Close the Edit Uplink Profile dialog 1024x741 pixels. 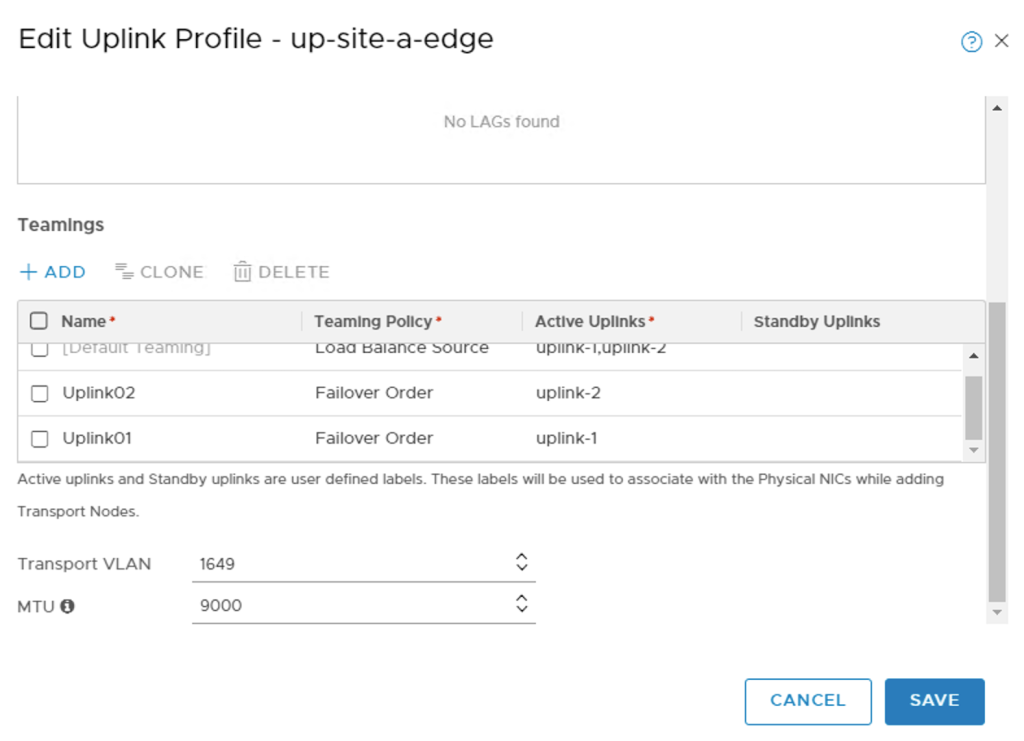coord(1003,41)
